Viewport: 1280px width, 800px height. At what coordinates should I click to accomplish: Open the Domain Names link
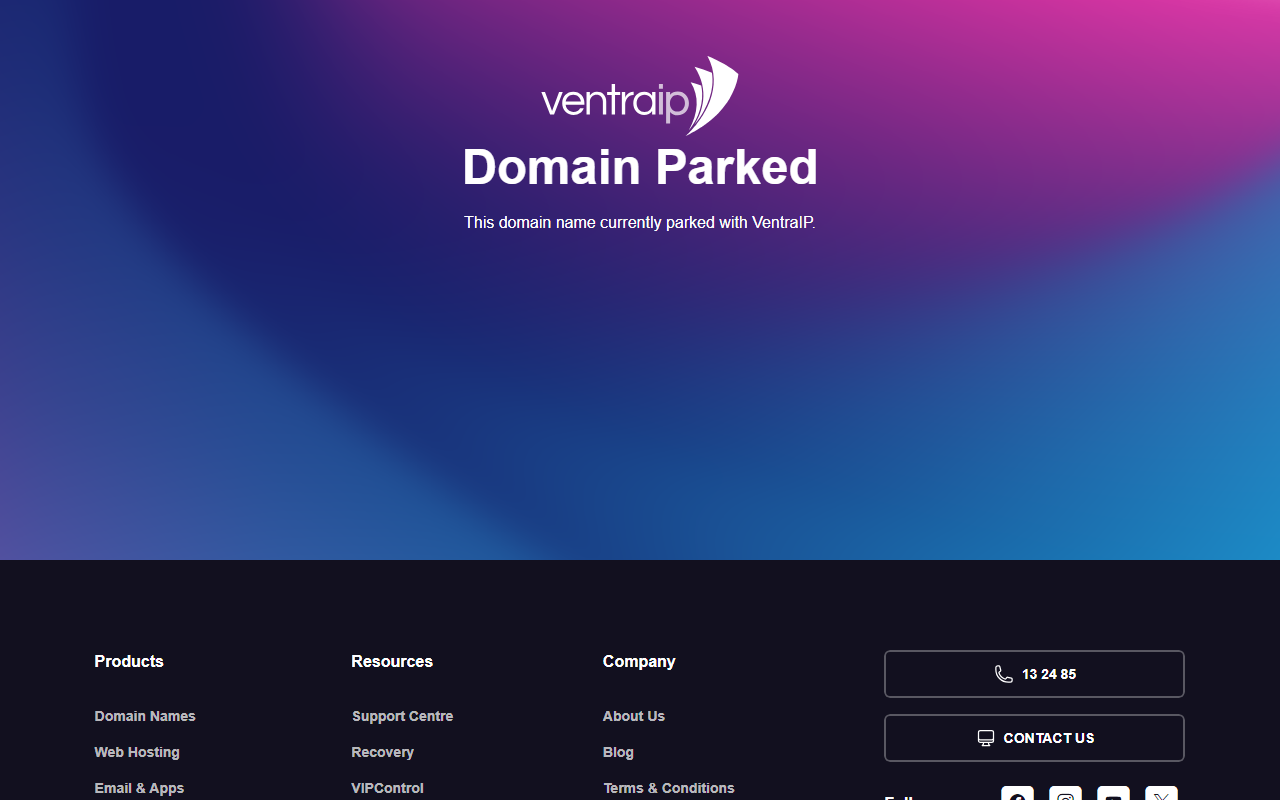pos(145,716)
